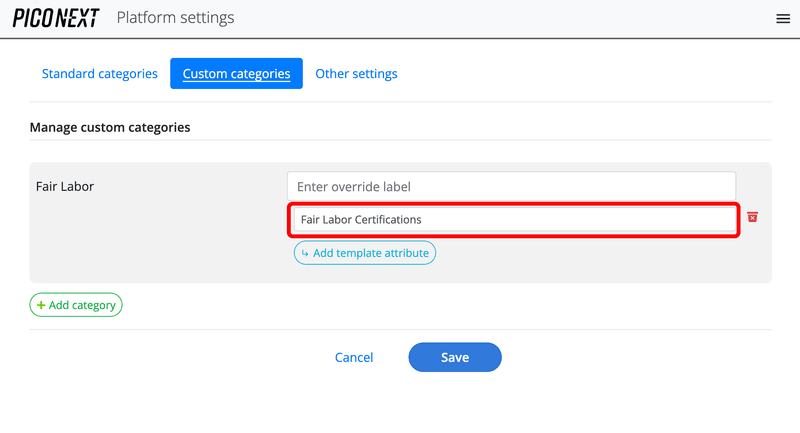Click the header bar beside Platform settings
Image resolution: width=800 pixels, height=433 pixels.
pyautogui.click(x=500, y=18)
